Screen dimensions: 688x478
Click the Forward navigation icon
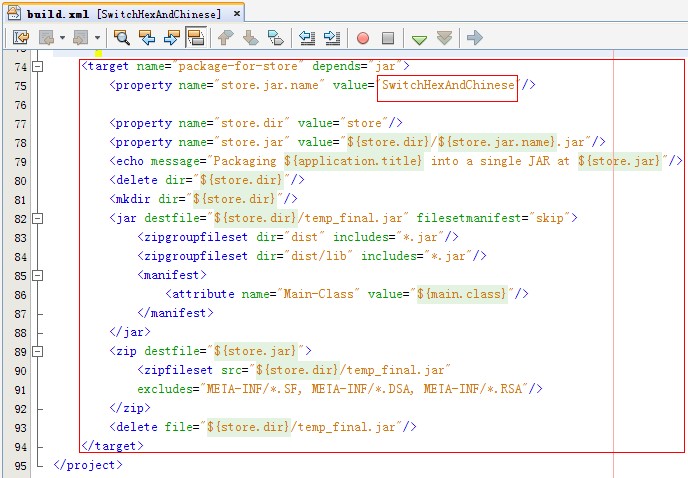tap(81, 38)
